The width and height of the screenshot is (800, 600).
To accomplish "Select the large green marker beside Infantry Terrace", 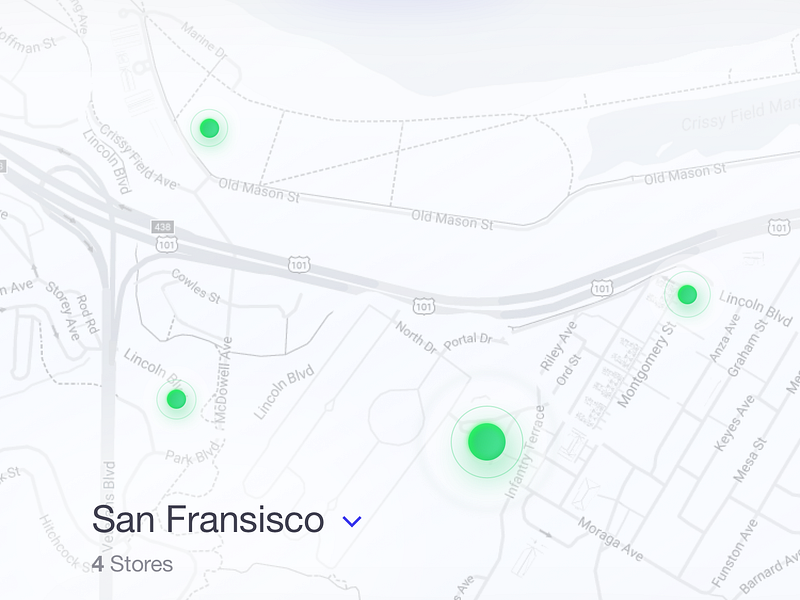I will pyautogui.click(x=487, y=441).
